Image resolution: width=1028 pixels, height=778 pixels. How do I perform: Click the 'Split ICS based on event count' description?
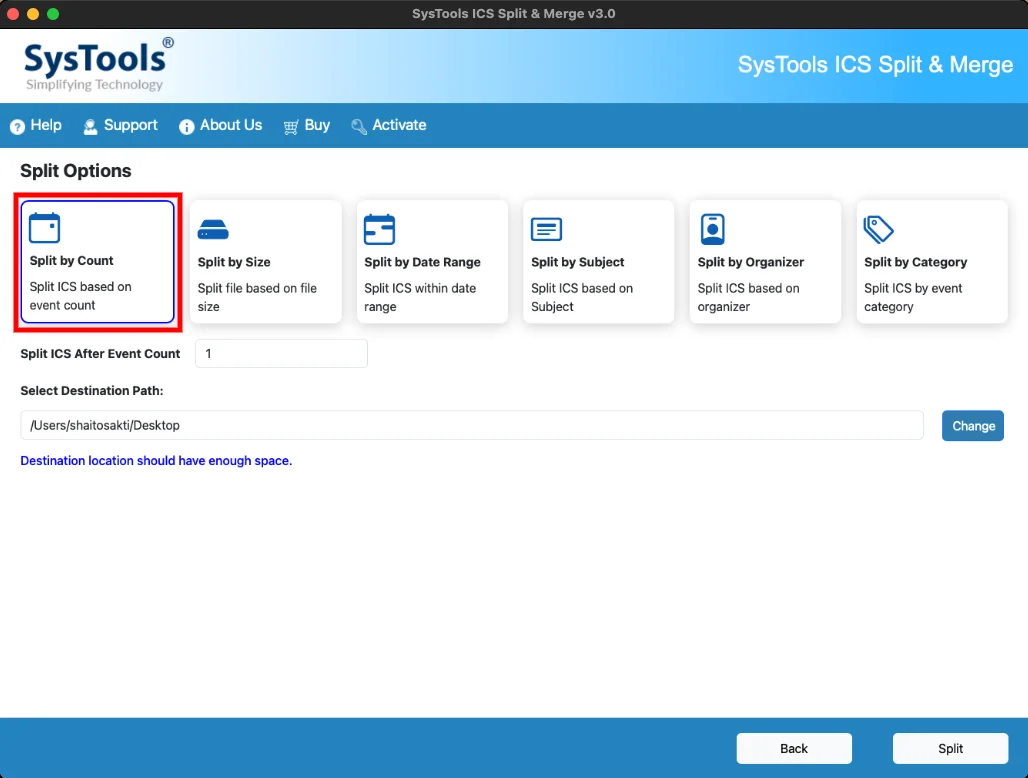(81, 296)
